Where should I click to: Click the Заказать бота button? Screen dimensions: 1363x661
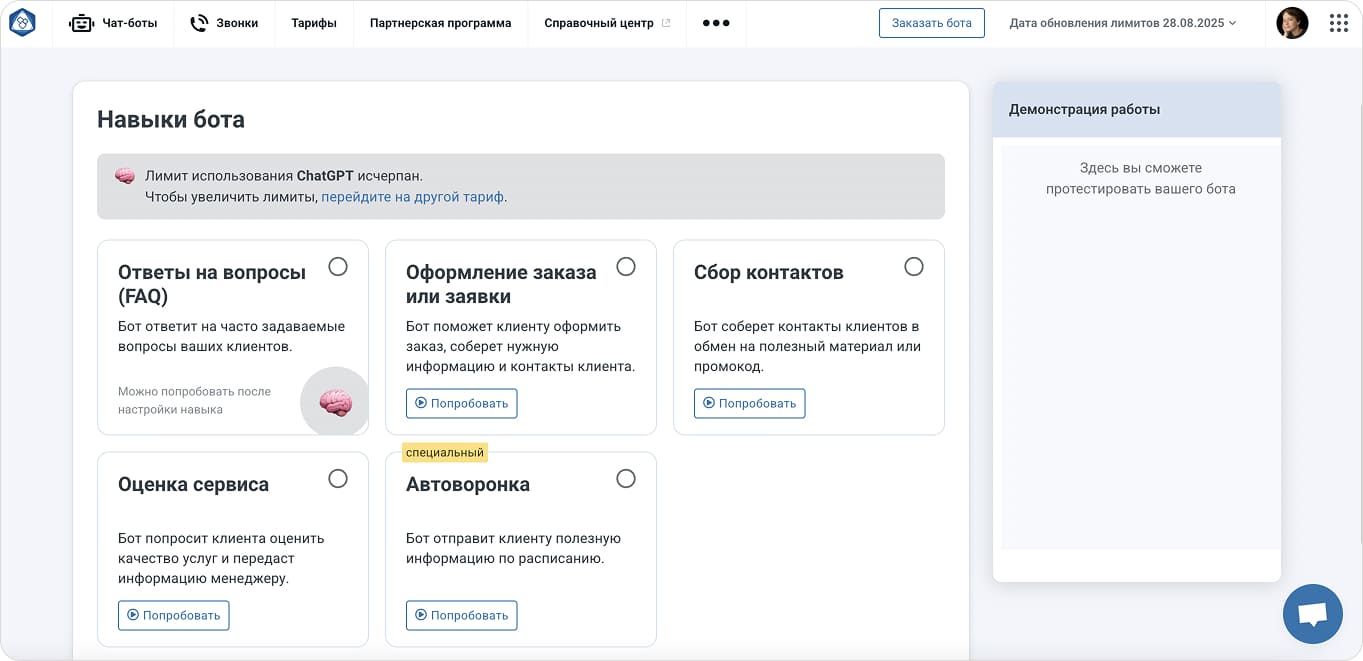[931, 21]
